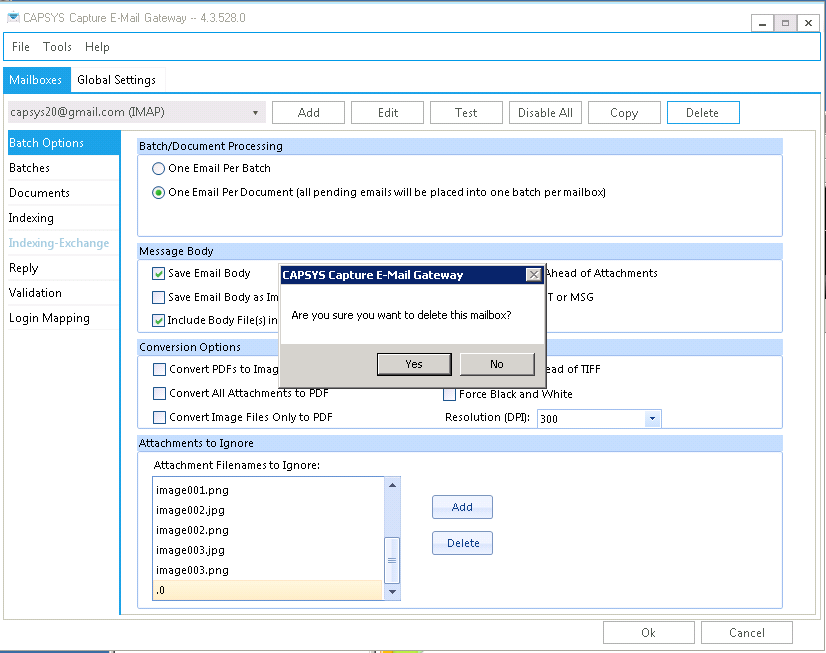
Task: Enable Force Black and White checkbox
Action: tap(449, 394)
